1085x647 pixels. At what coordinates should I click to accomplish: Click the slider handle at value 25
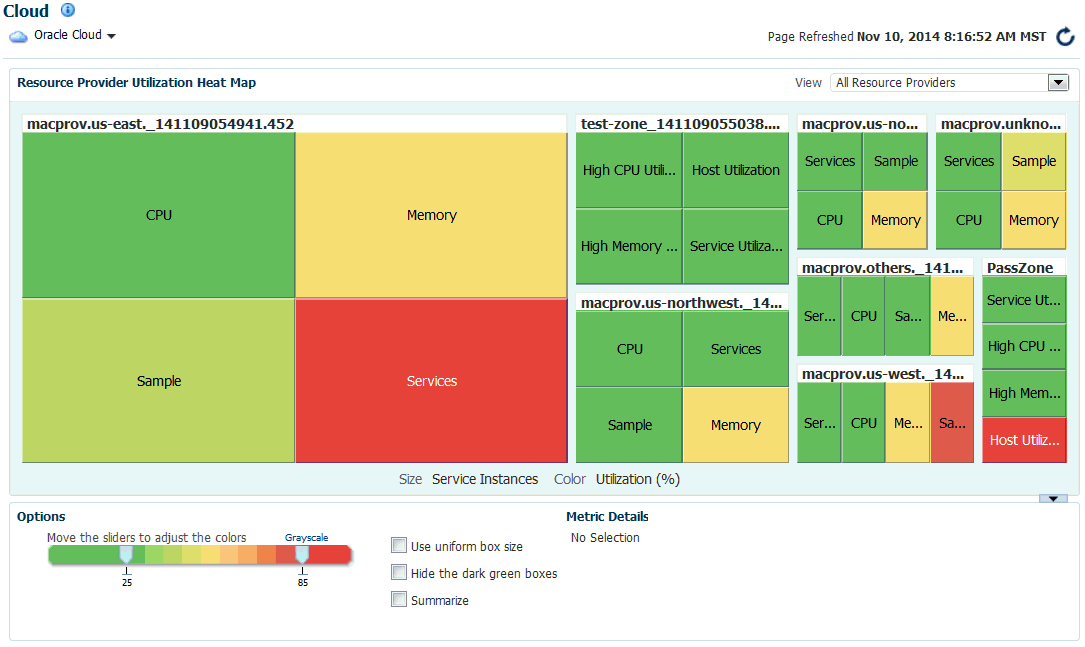[x=126, y=555]
